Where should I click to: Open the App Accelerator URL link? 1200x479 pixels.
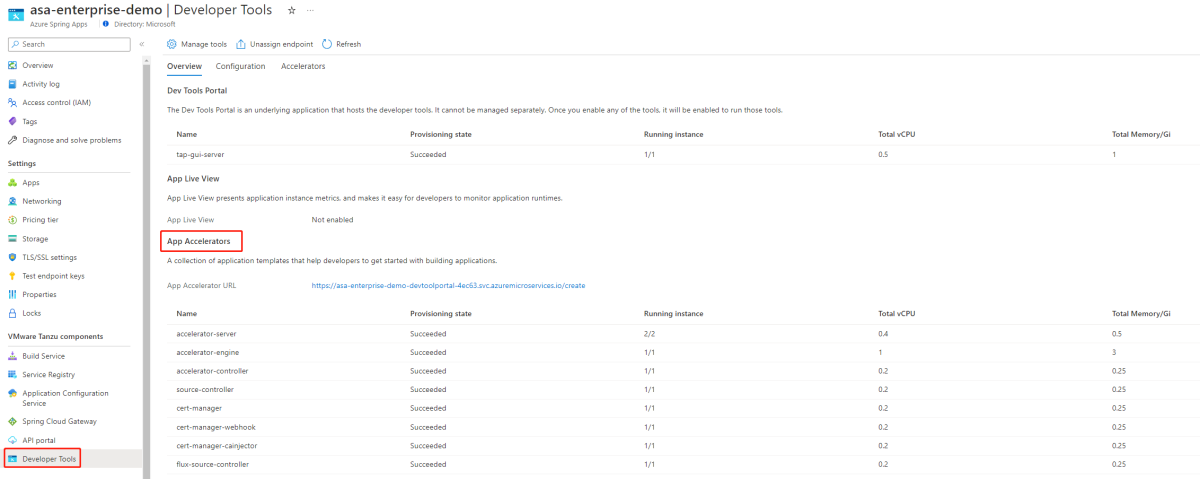(x=448, y=285)
